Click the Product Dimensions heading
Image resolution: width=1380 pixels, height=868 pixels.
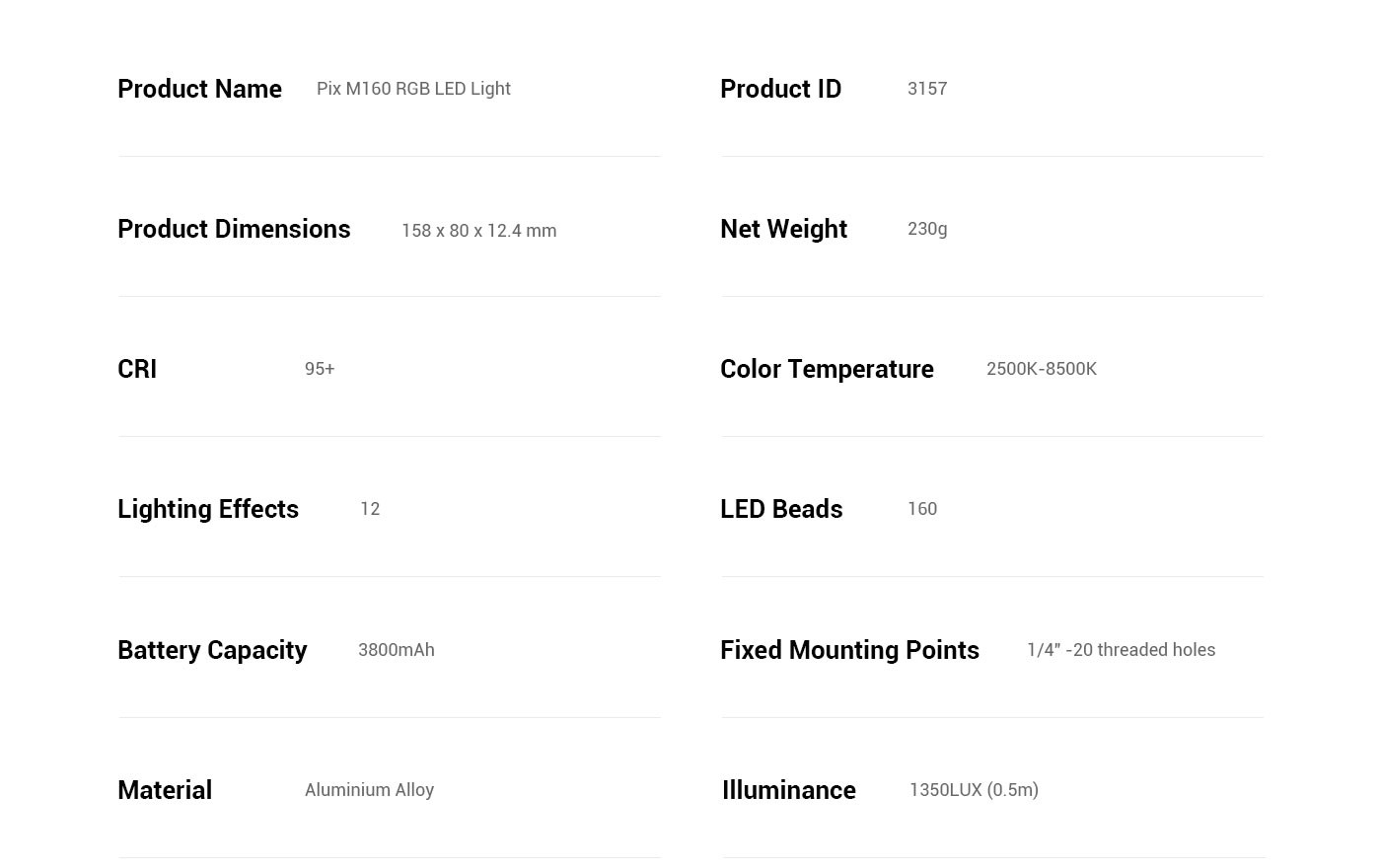click(x=234, y=229)
